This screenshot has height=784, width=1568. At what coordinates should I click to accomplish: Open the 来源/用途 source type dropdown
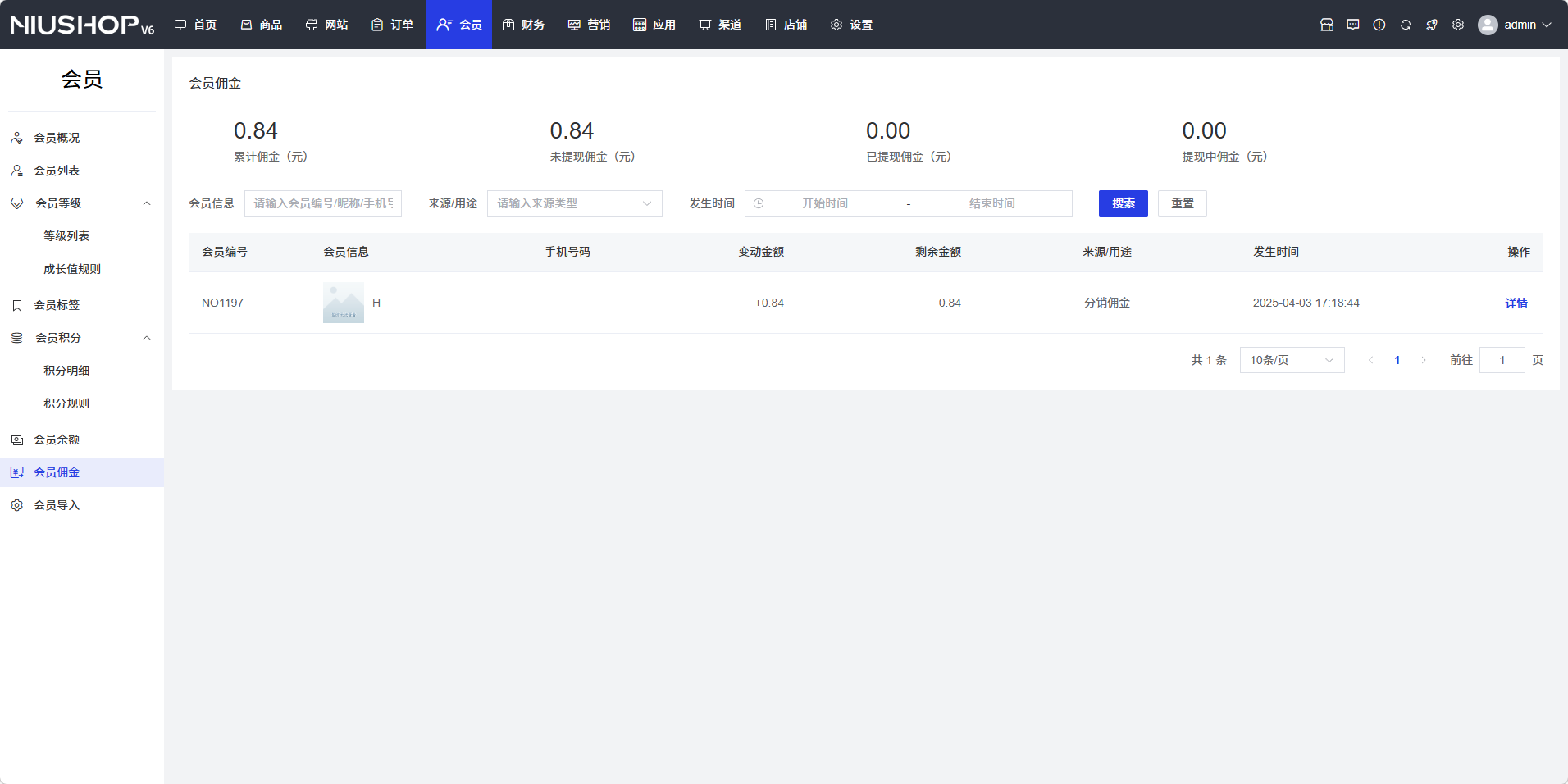(x=574, y=203)
